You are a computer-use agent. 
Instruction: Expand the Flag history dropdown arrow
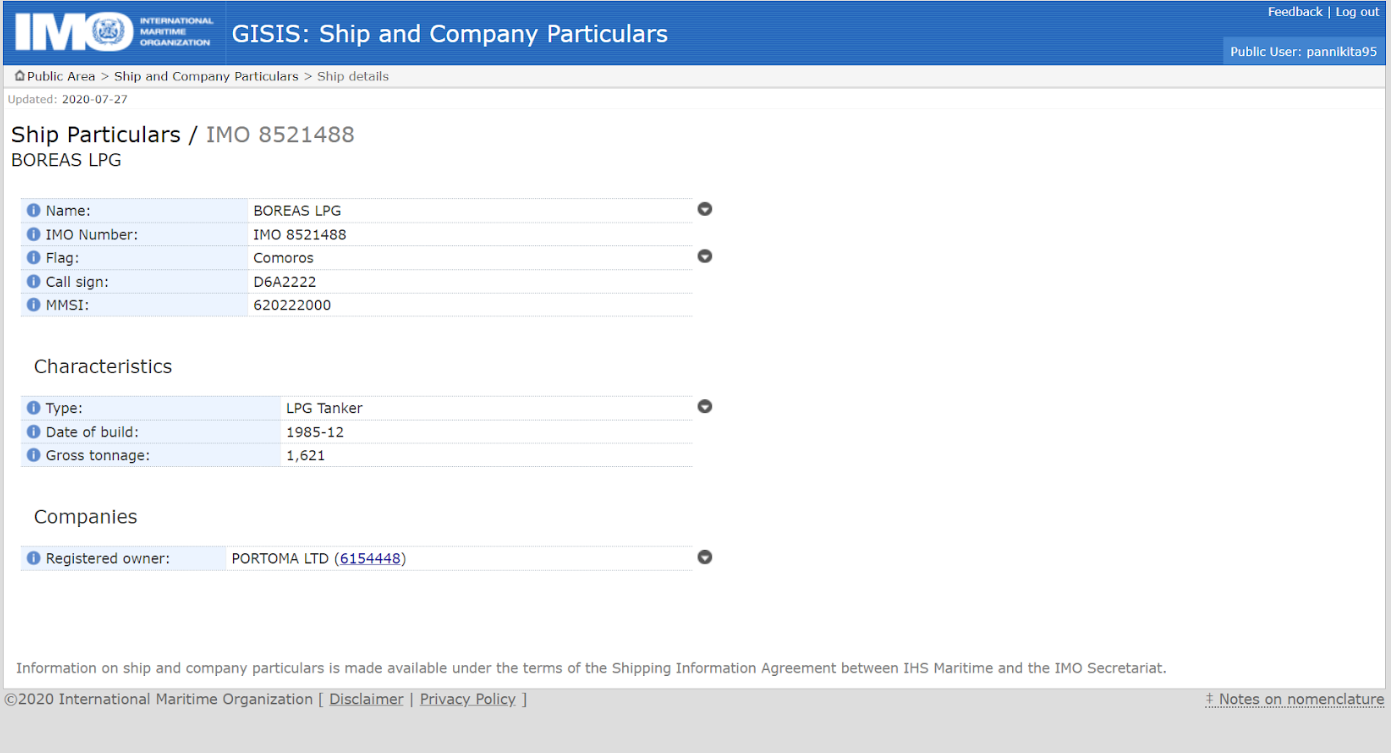pos(705,256)
